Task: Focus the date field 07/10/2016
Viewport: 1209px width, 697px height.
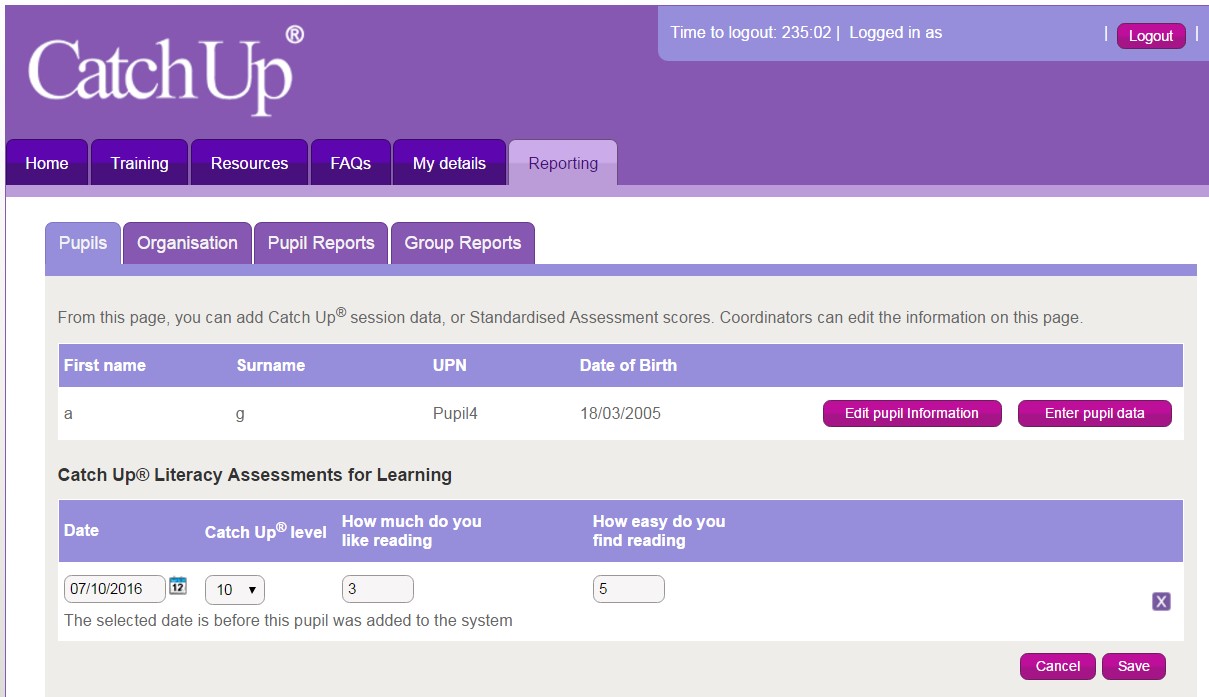Action: click(x=115, y=589)
